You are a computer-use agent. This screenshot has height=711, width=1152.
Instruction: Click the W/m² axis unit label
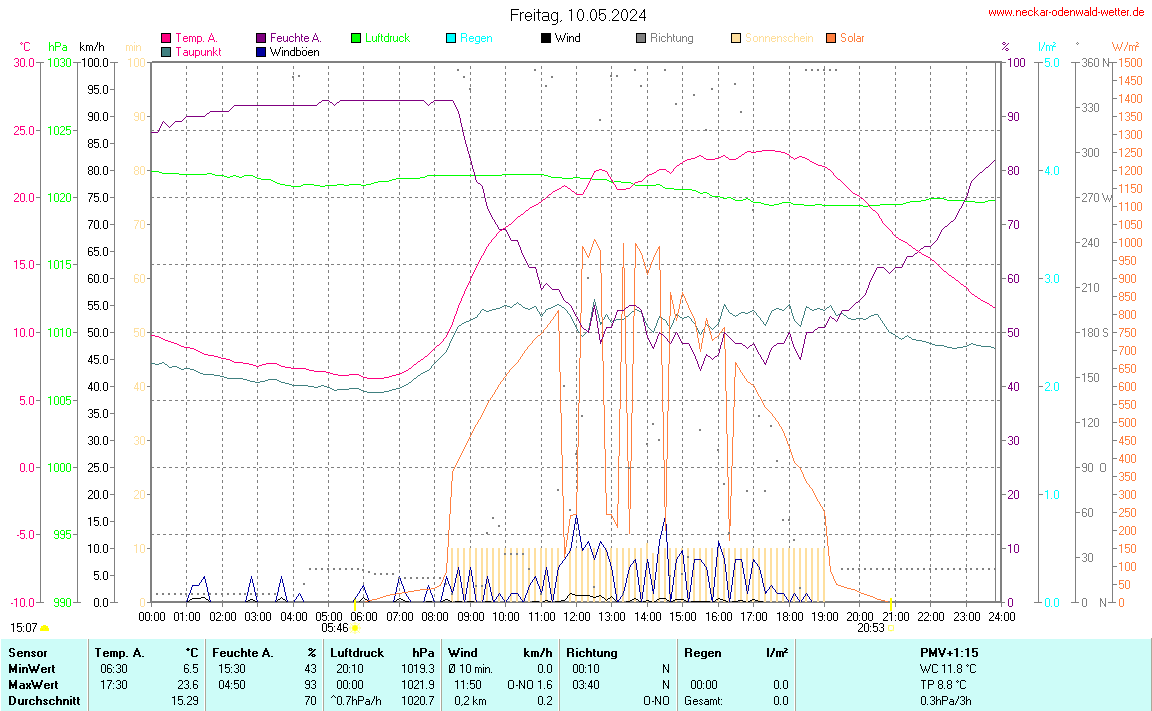pyautogui.click(x=1124, y=46)
